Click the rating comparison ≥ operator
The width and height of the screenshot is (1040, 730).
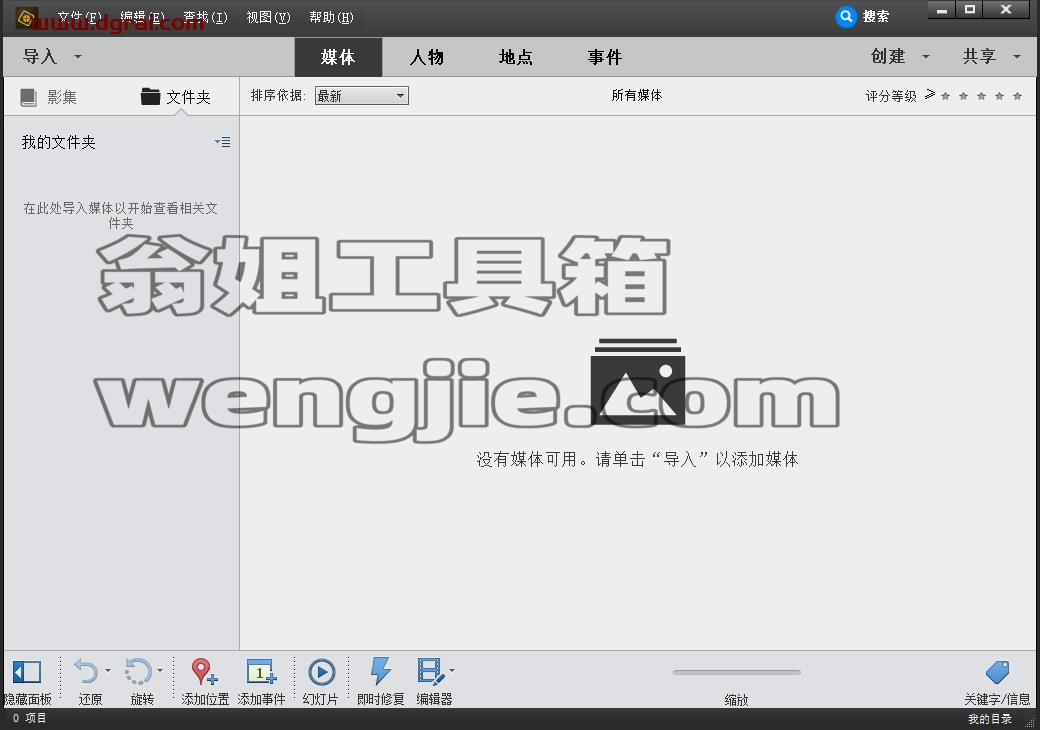point(930,95)
